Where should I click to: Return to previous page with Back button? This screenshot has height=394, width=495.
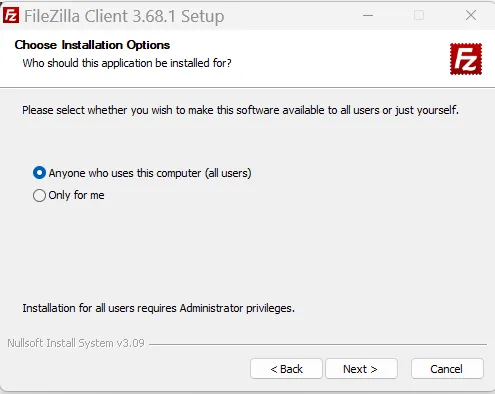286,369
